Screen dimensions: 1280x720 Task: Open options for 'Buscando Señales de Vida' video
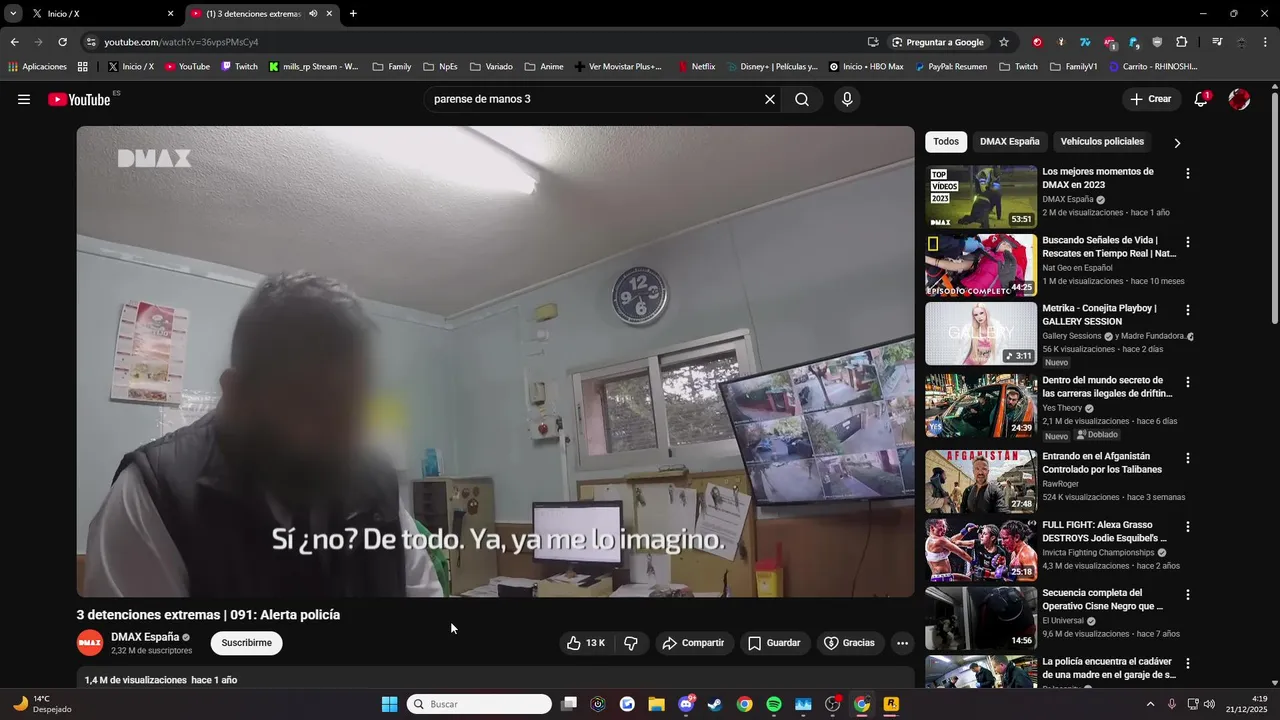coord(1188,242)
